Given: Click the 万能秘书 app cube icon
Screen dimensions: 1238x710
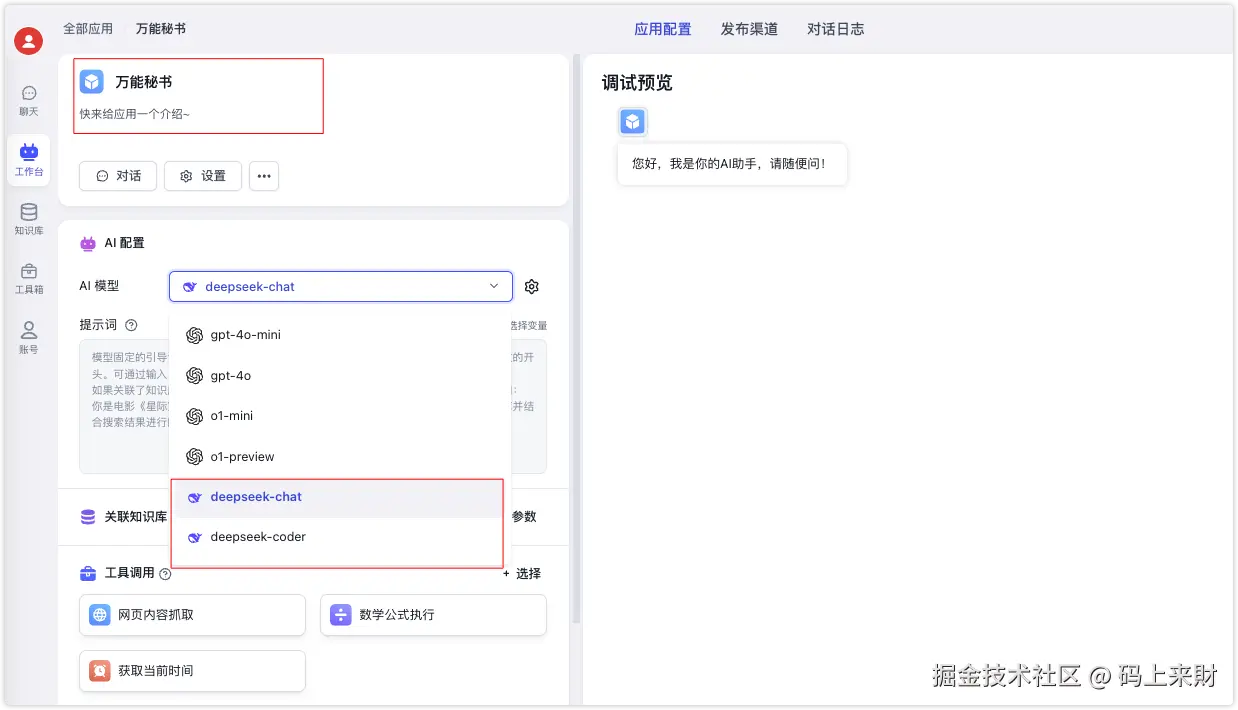Looking at the screenshot, I should tap(92, 82).
